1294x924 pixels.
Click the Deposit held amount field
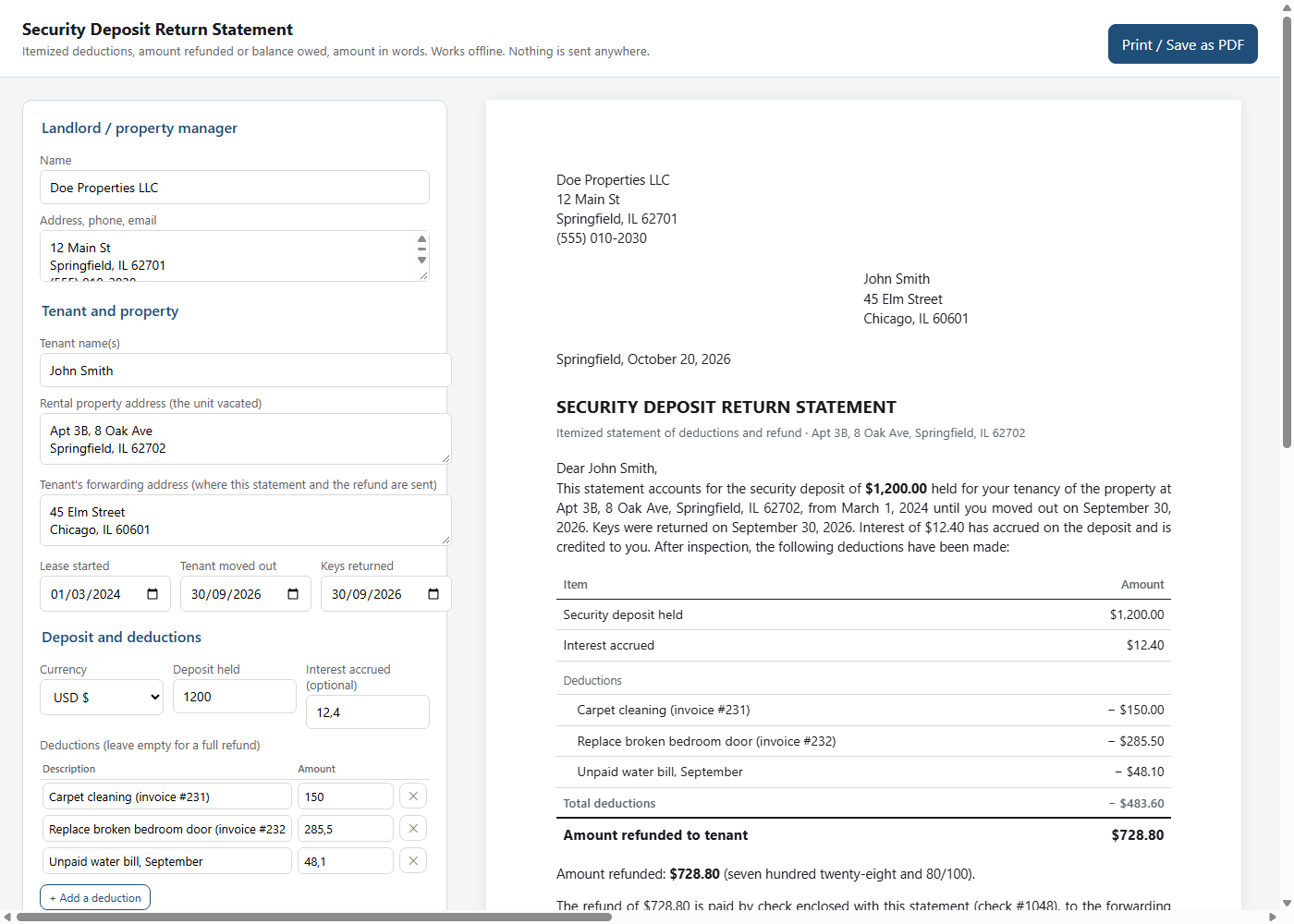click(x=235, y=697)
